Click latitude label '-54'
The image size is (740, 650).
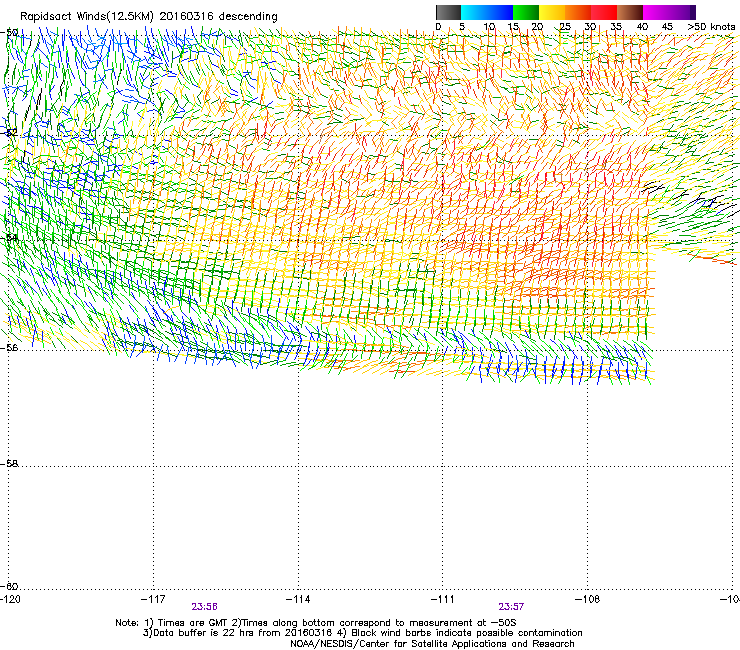(x=9, y=238)
